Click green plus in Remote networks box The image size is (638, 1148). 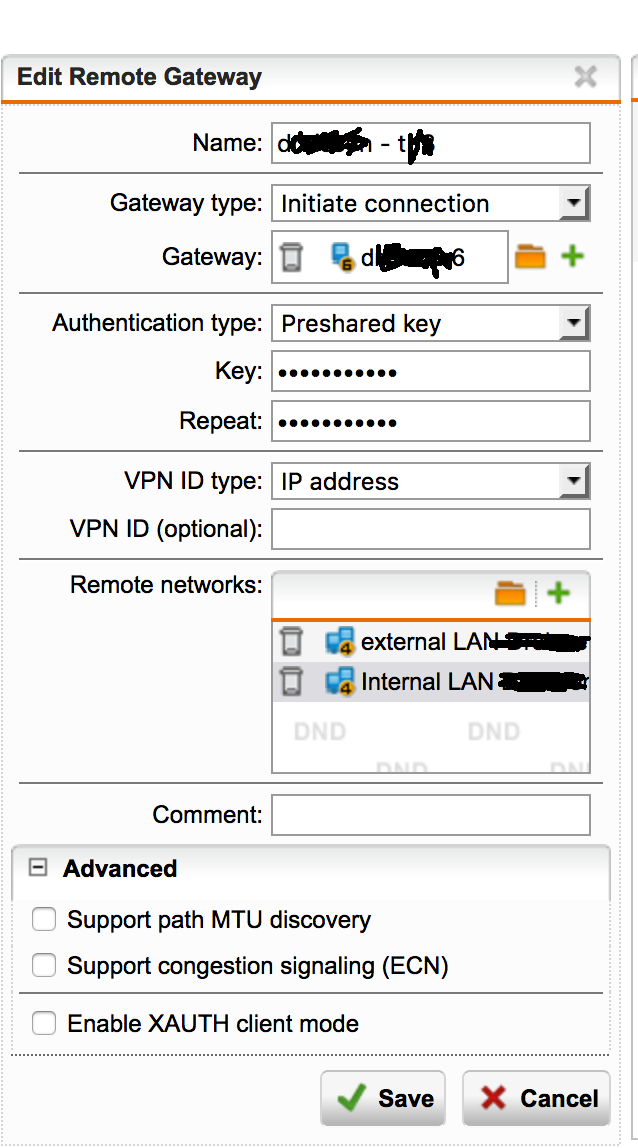(x=558, y=594)
